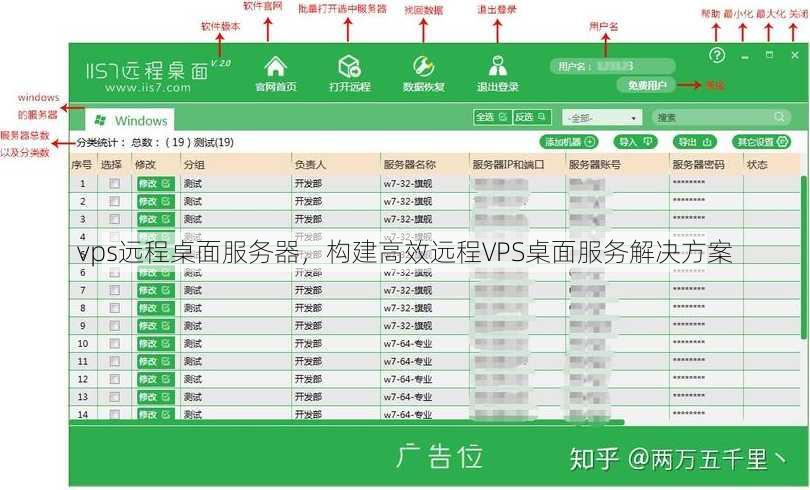Open the -全部- group filter dropdown
Screen dimensions: 810x490
[602, 118]
